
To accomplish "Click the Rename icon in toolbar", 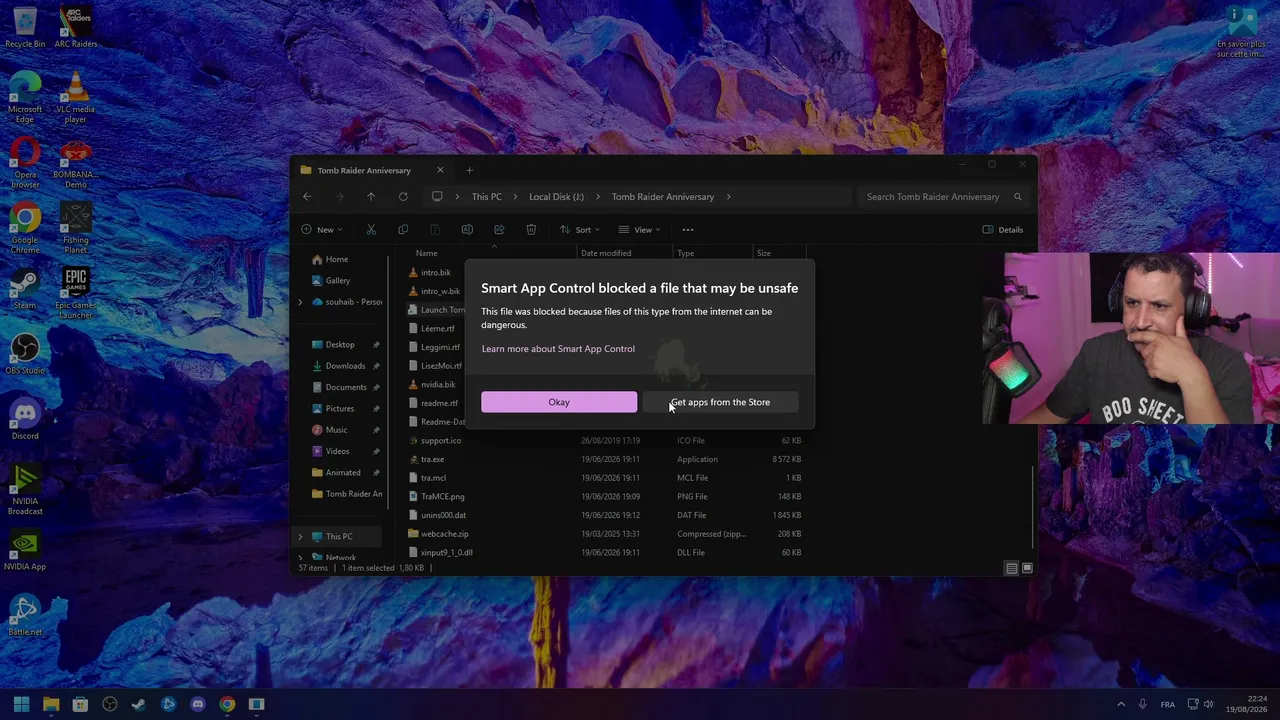I will coord(467,230).
